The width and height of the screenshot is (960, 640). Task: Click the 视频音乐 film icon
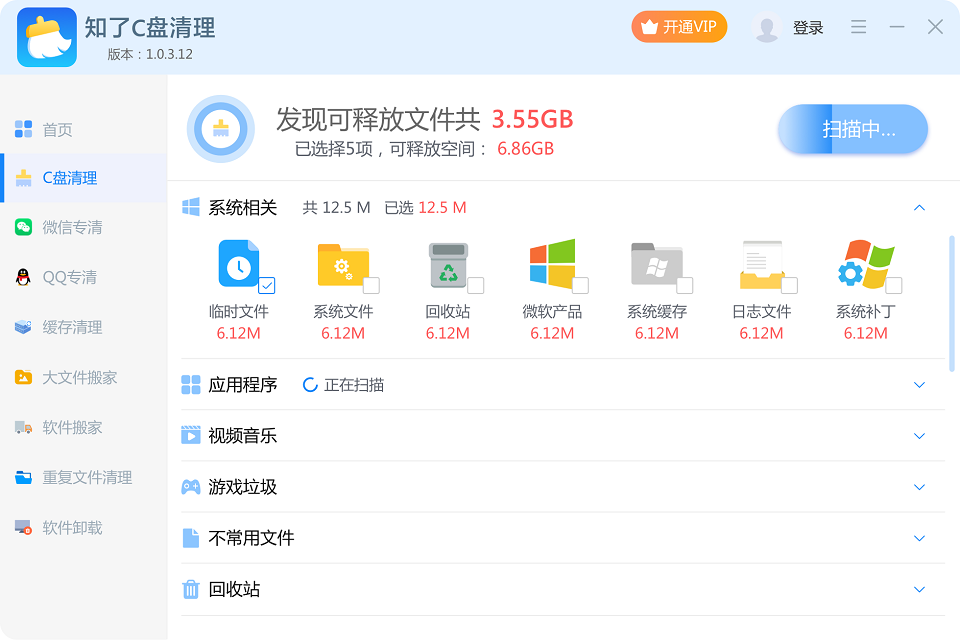[x=190, y=435]
